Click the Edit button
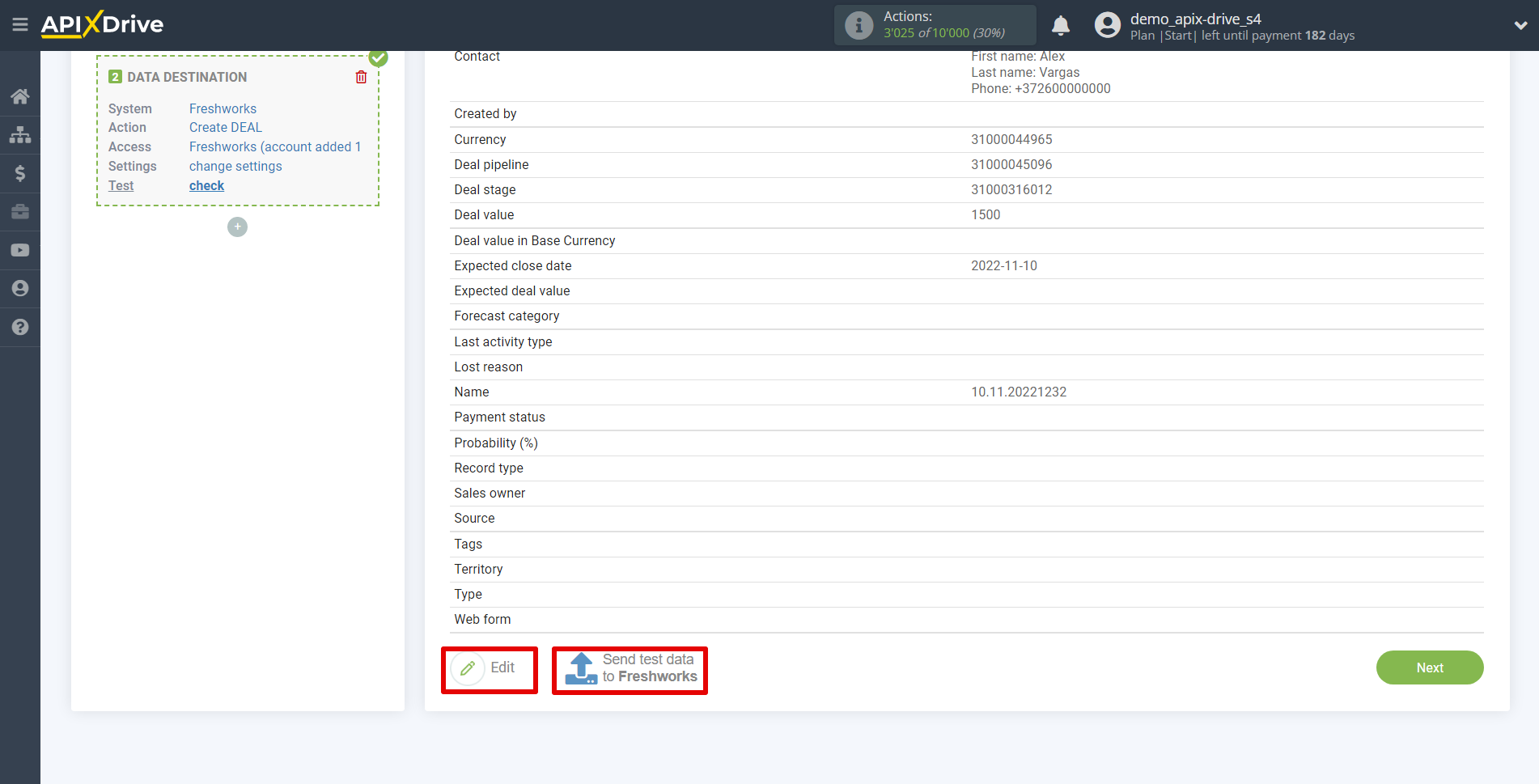The height and width of the screenshot is (784, 1539). (489, 668)
